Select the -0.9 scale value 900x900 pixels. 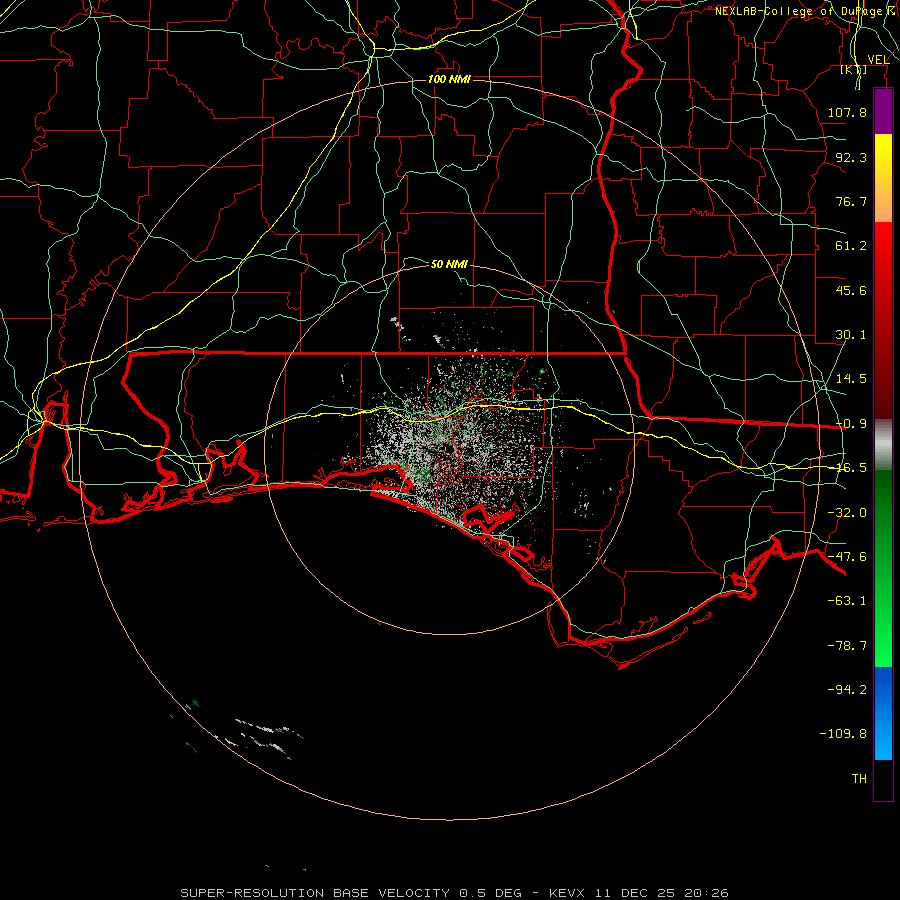851,424
